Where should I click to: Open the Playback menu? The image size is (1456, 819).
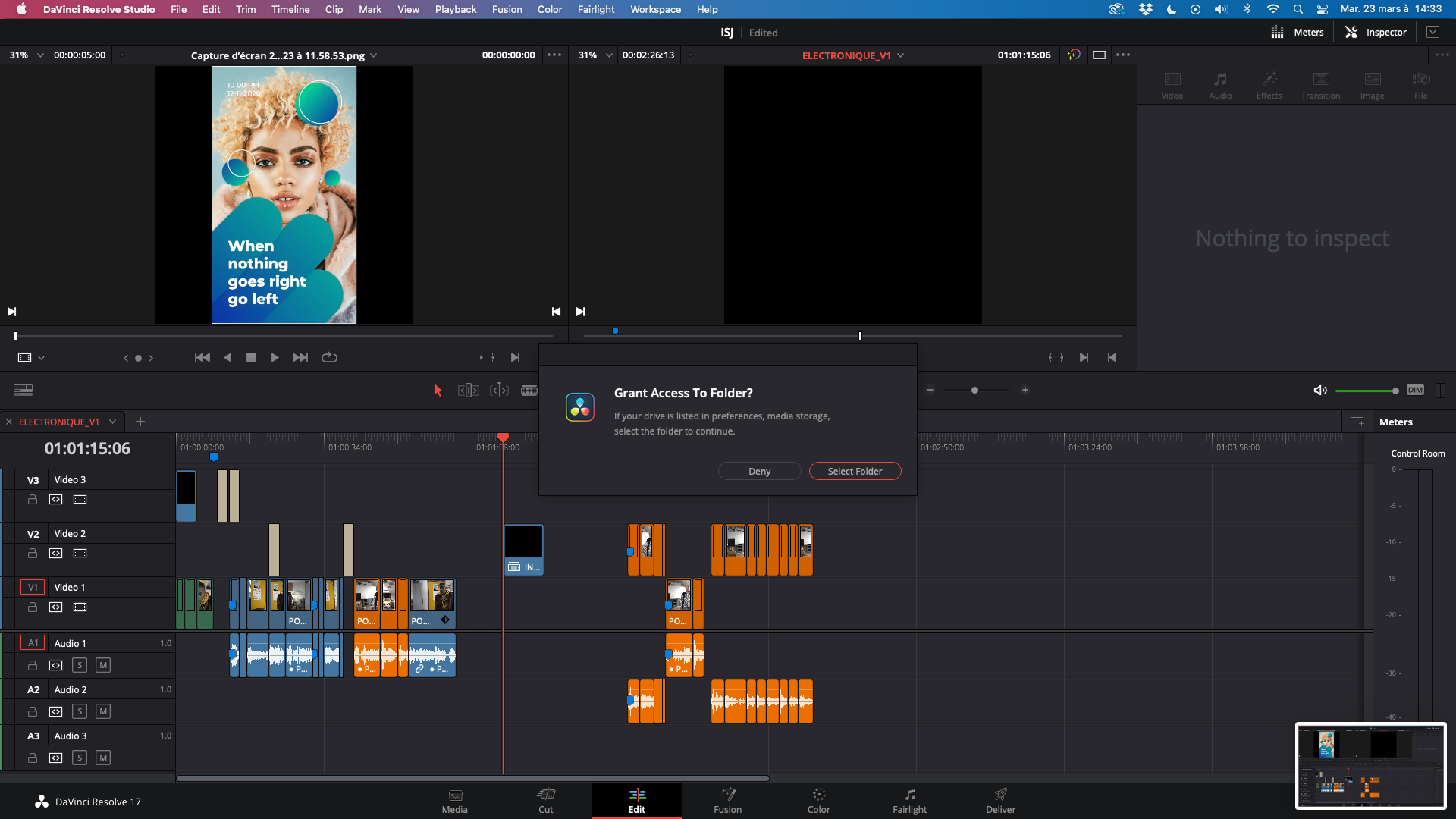coord(456,9)
